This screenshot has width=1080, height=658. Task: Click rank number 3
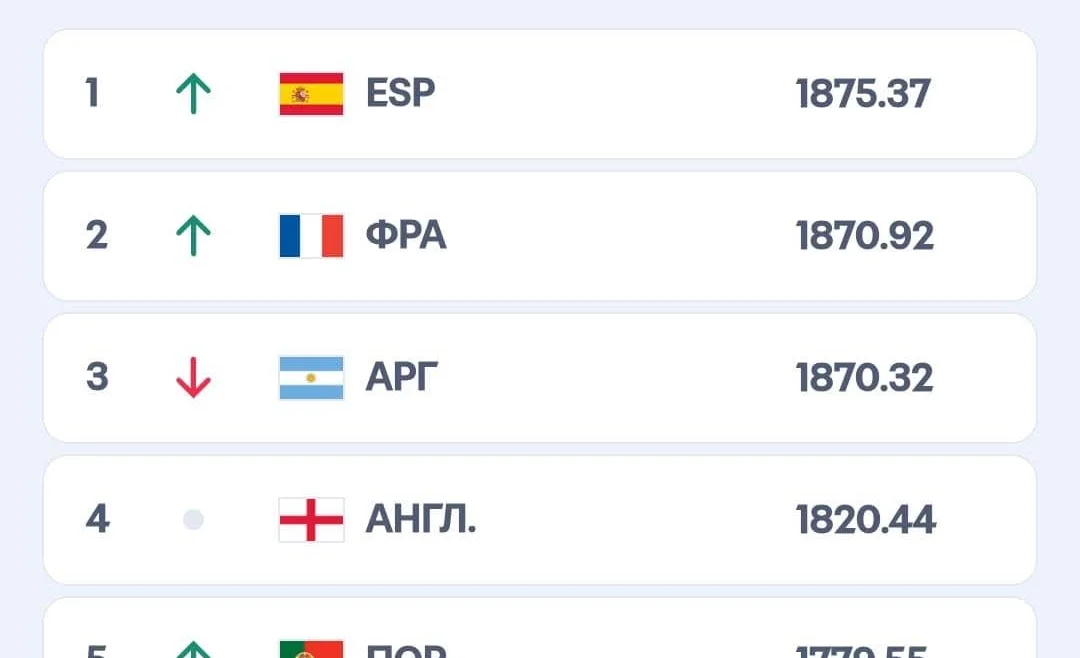click(x=97, y=378)
